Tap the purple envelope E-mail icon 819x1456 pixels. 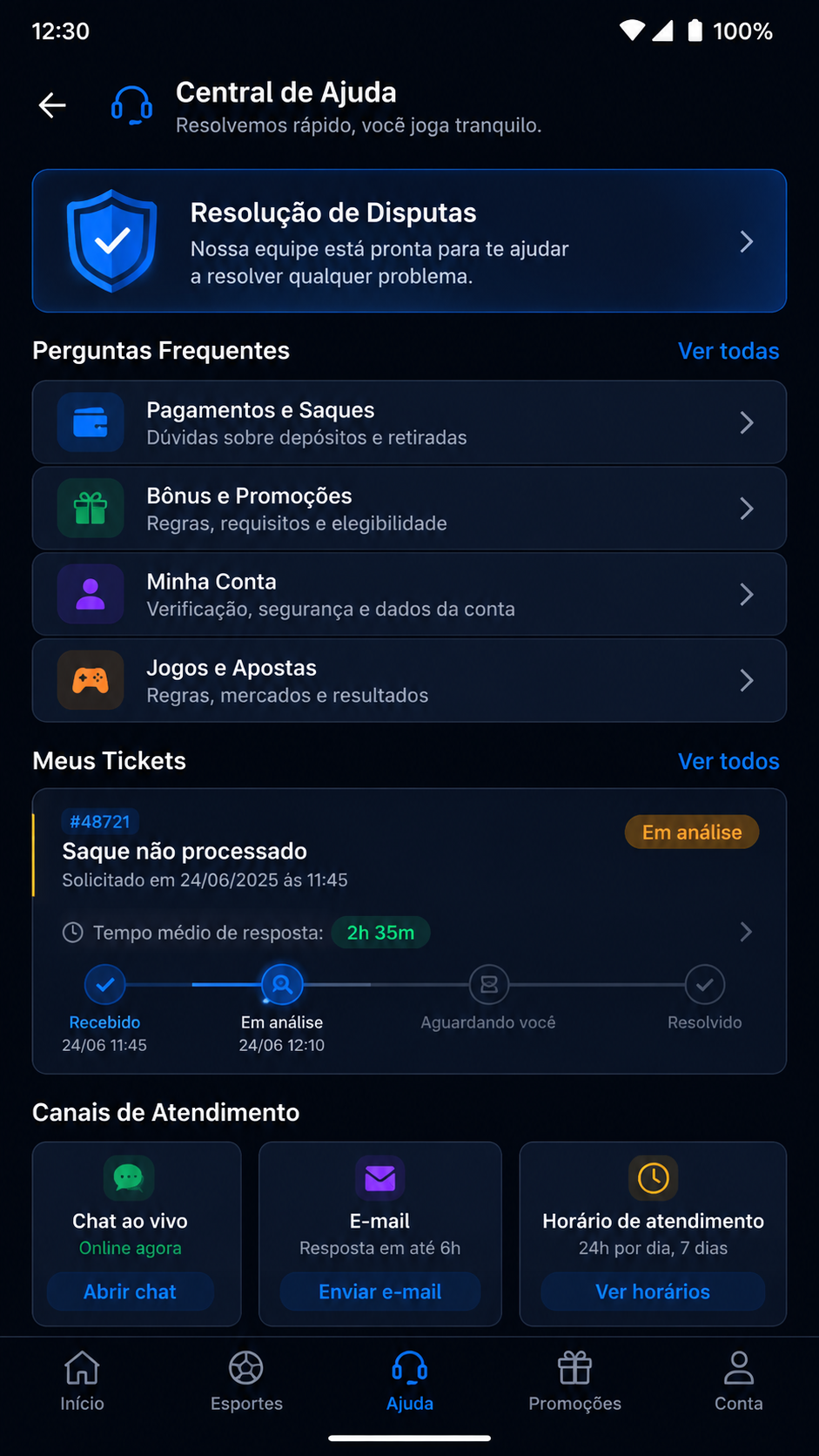pos(380,1178)
